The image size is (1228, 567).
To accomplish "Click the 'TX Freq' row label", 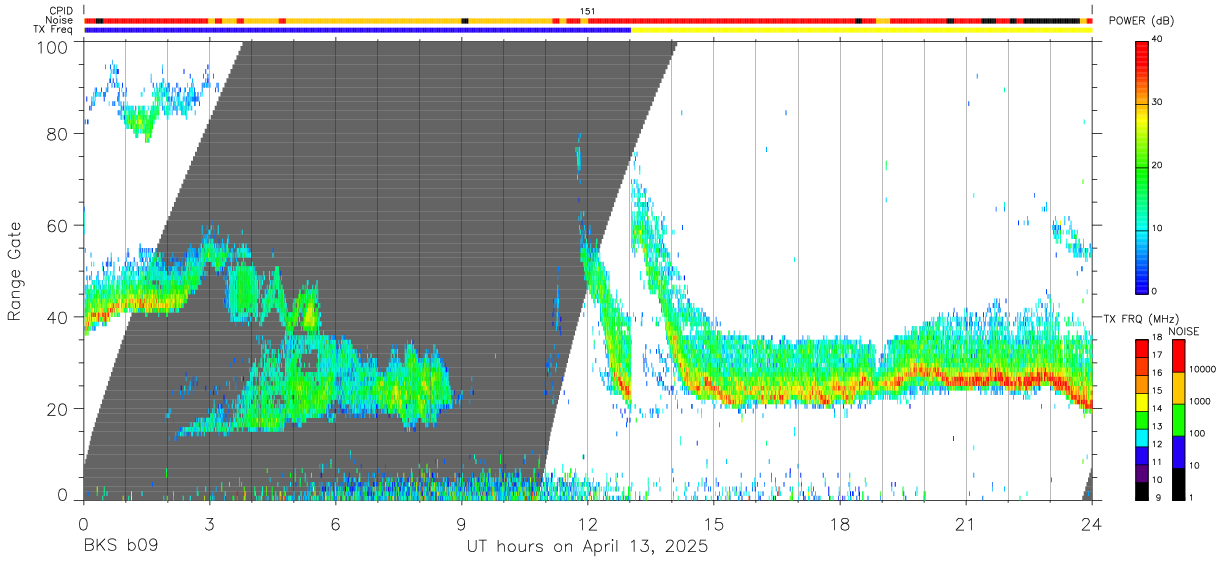I will tap(54, 30).
